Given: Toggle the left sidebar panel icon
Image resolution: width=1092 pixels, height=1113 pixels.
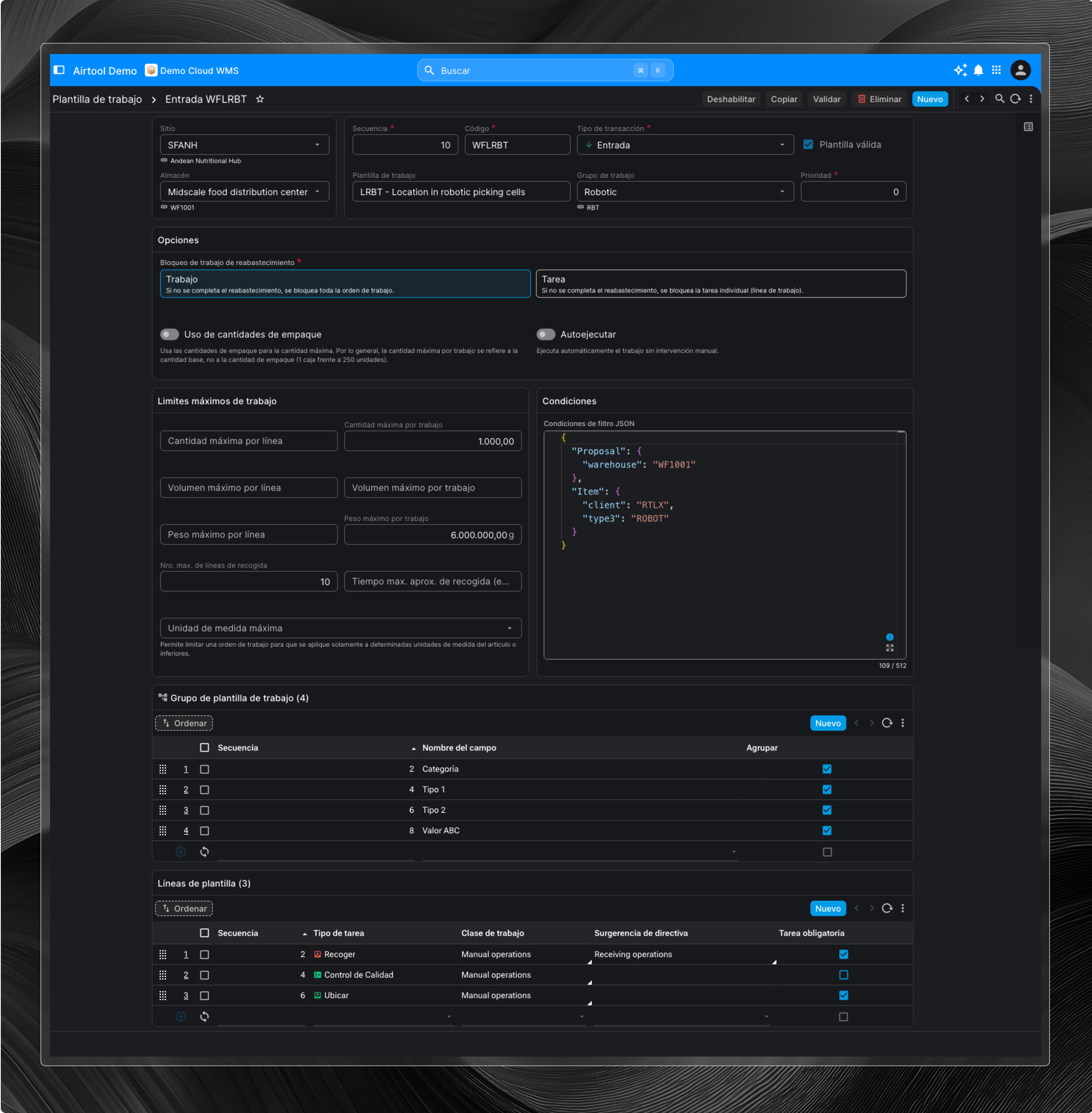Looking at the screenshot, I should point(59,70).
